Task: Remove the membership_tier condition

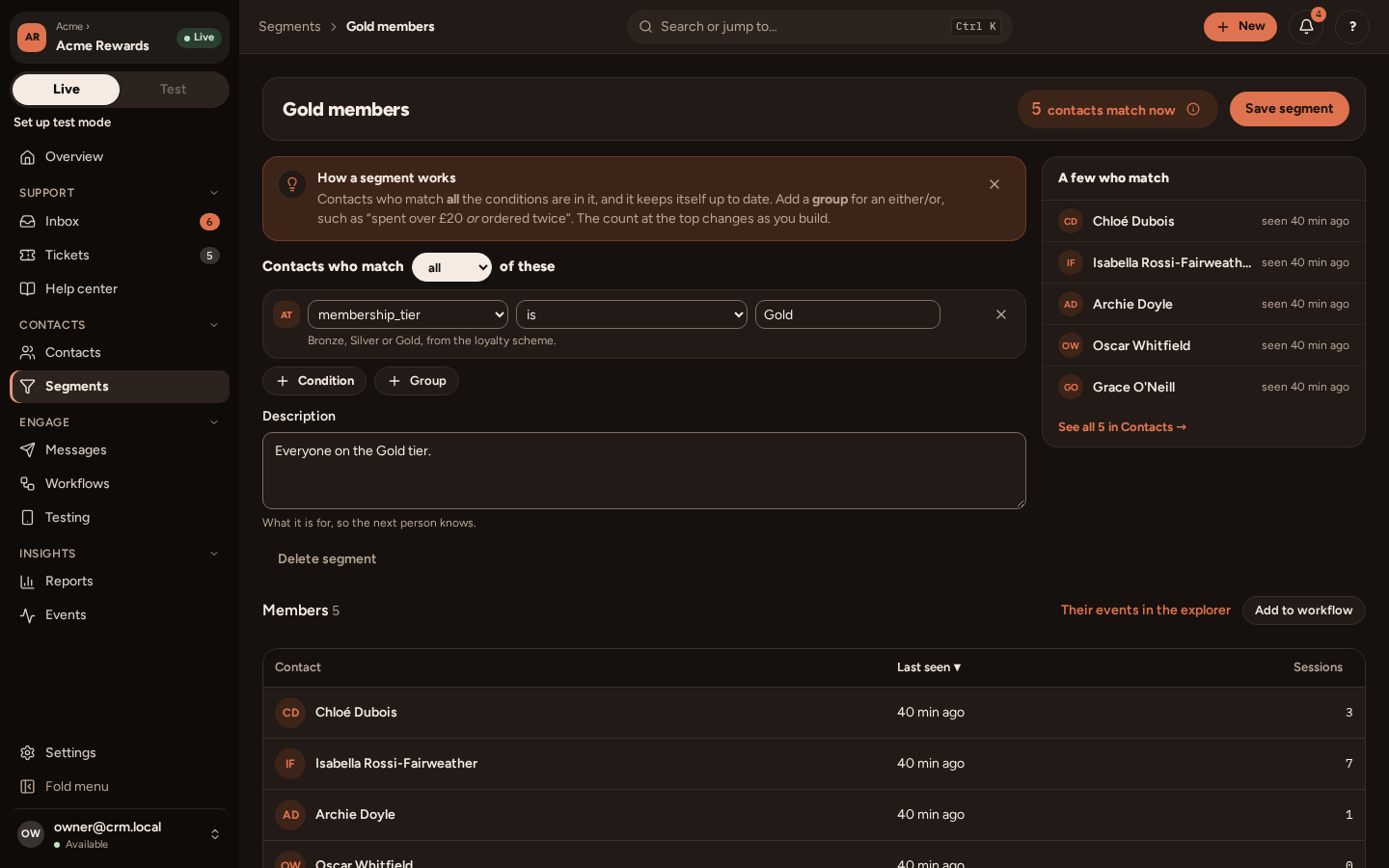Action: coord(1001,314)
